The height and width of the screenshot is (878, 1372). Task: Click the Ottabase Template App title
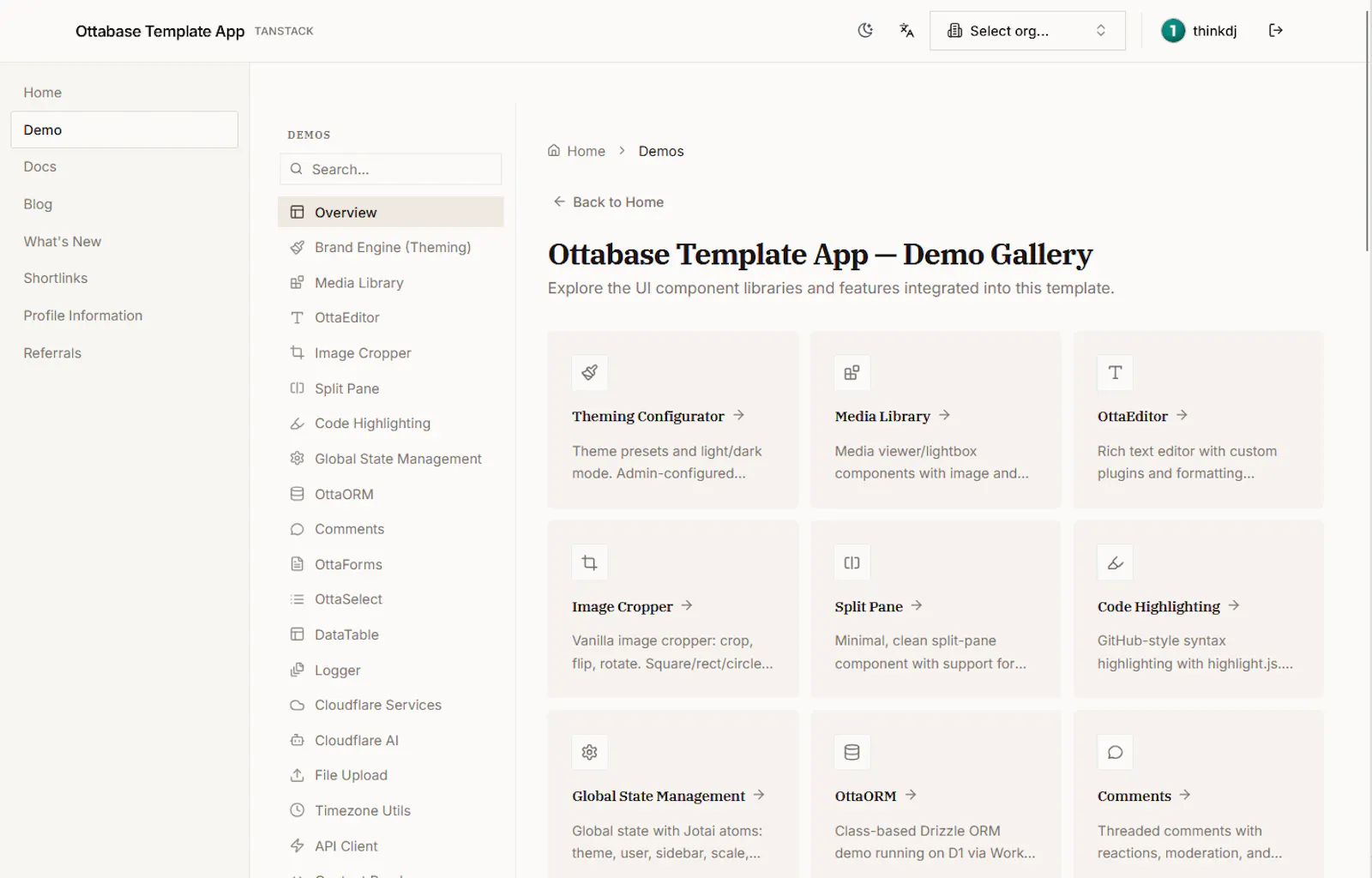tap(159, 31)
